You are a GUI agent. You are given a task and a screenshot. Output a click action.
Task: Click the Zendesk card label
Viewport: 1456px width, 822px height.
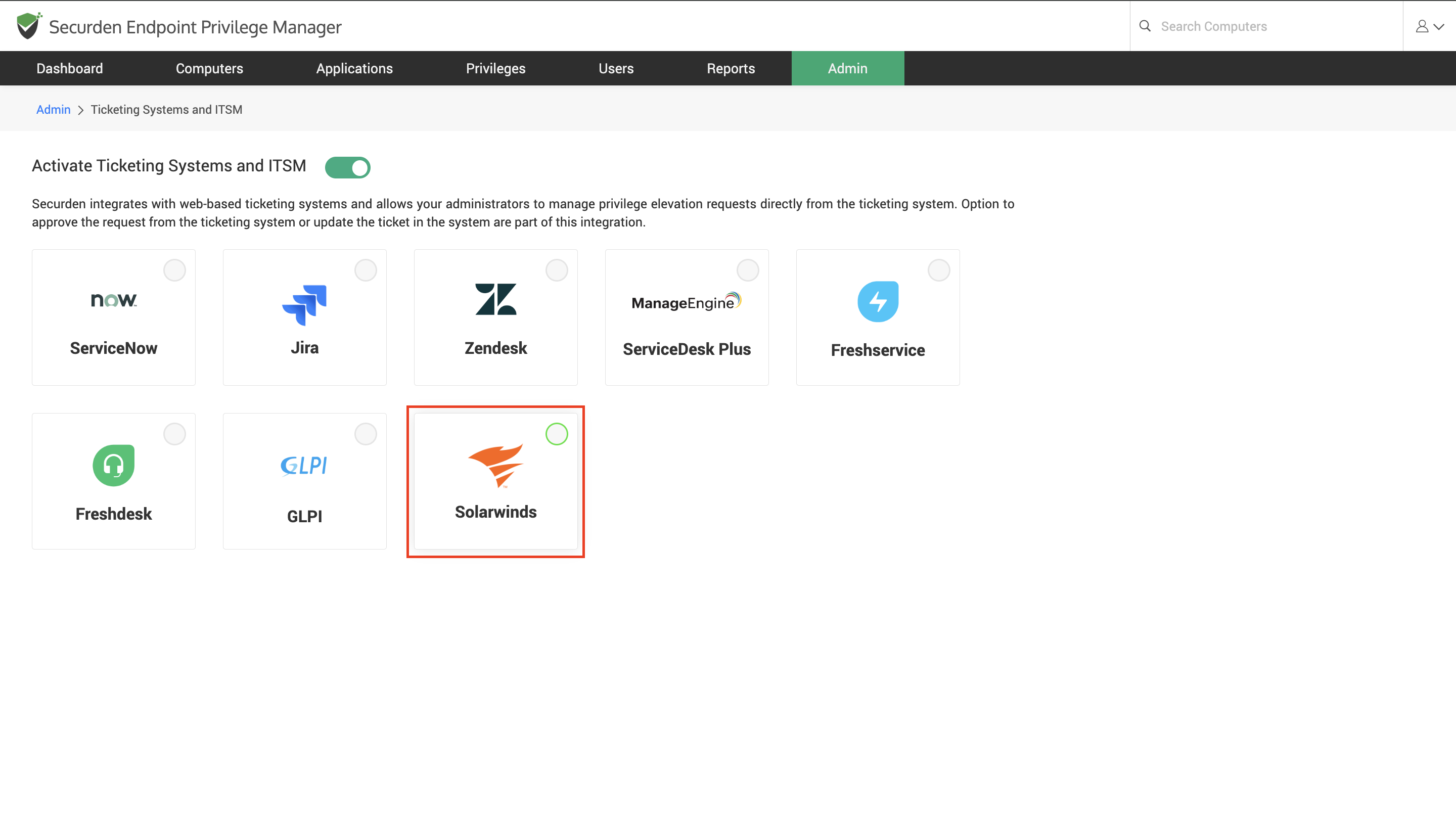pos(495,348)
